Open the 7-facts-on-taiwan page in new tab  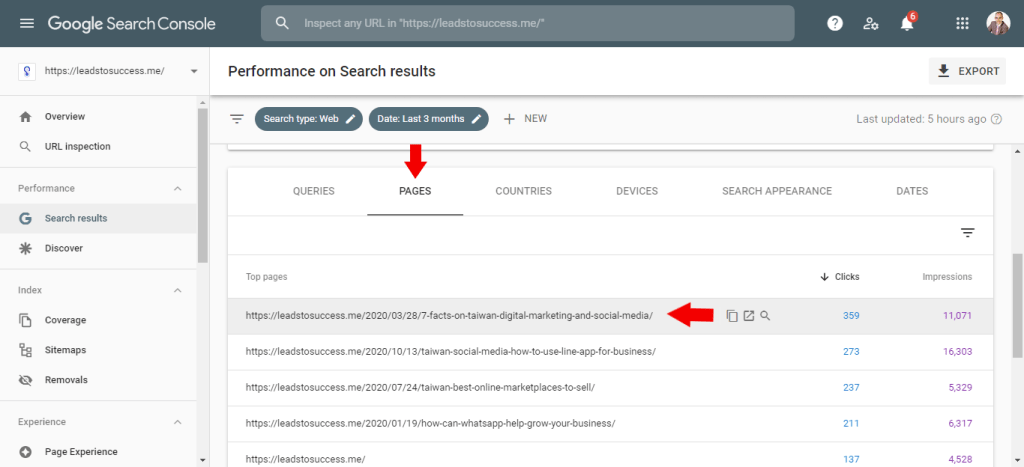click(749, 316)
